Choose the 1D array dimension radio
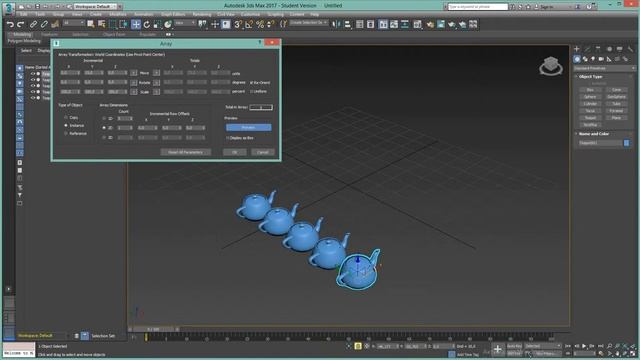640x360 pixels. (x=104, y=118)
